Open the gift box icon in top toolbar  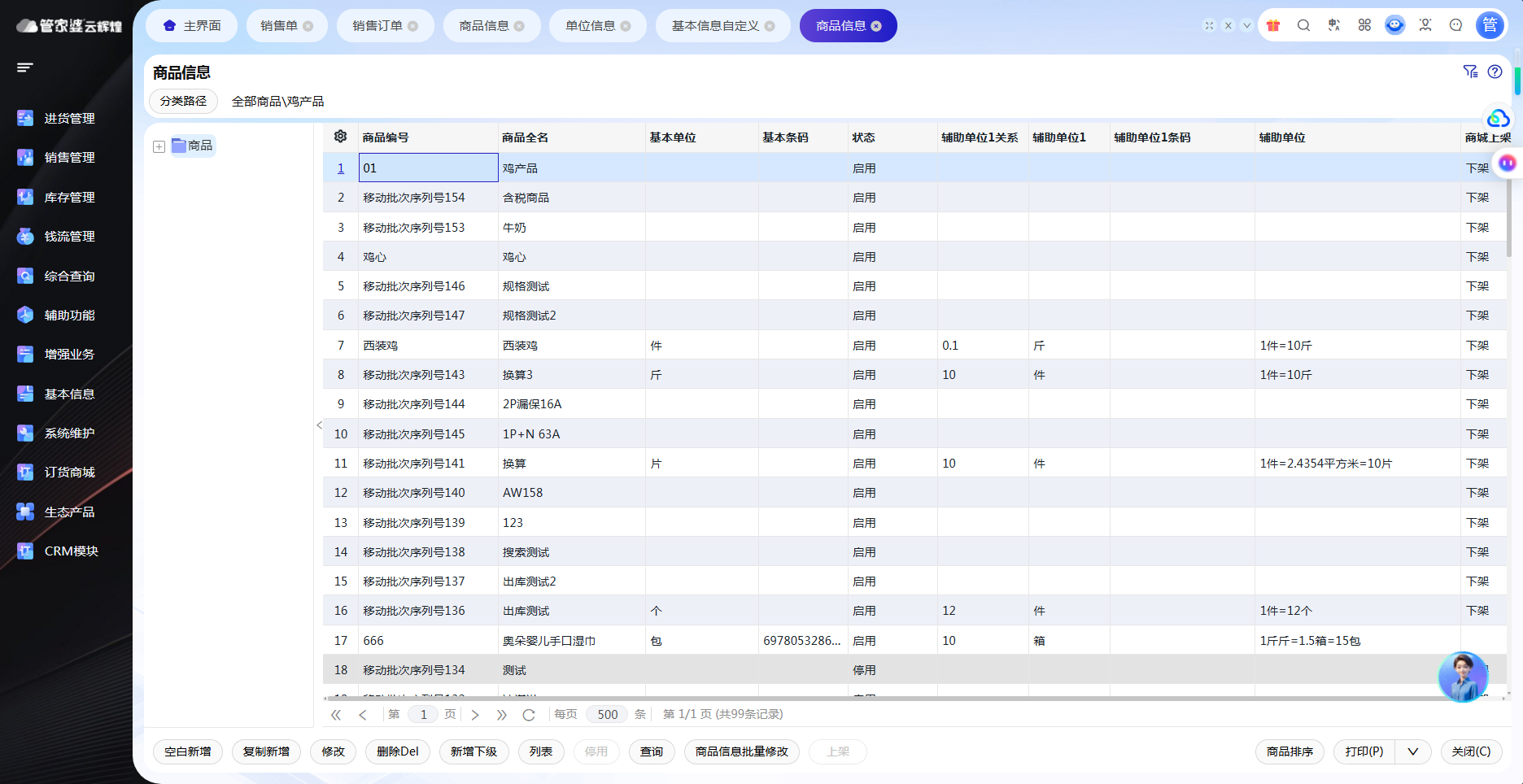coord(1273,25)
